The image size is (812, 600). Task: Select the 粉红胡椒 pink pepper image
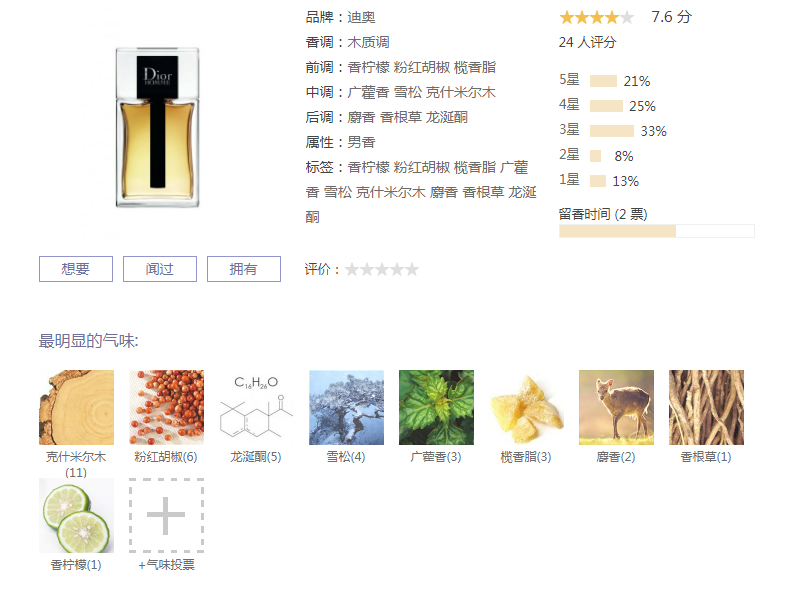[166, 407]
